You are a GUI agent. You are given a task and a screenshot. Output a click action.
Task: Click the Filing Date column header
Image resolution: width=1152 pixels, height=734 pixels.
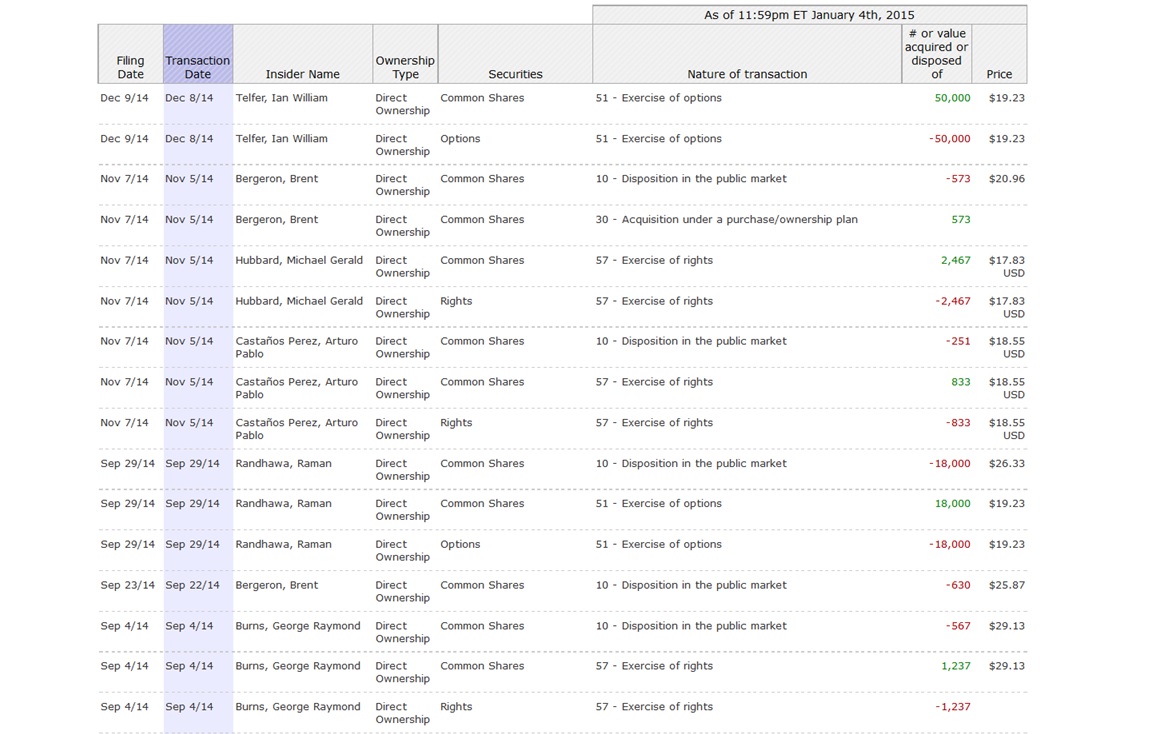click(x=130, y=67)
